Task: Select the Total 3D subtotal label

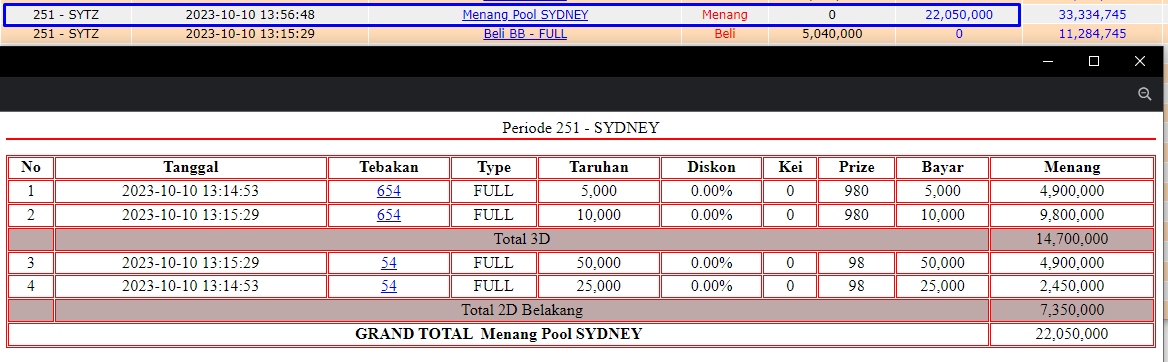Action: coord(521,239)
